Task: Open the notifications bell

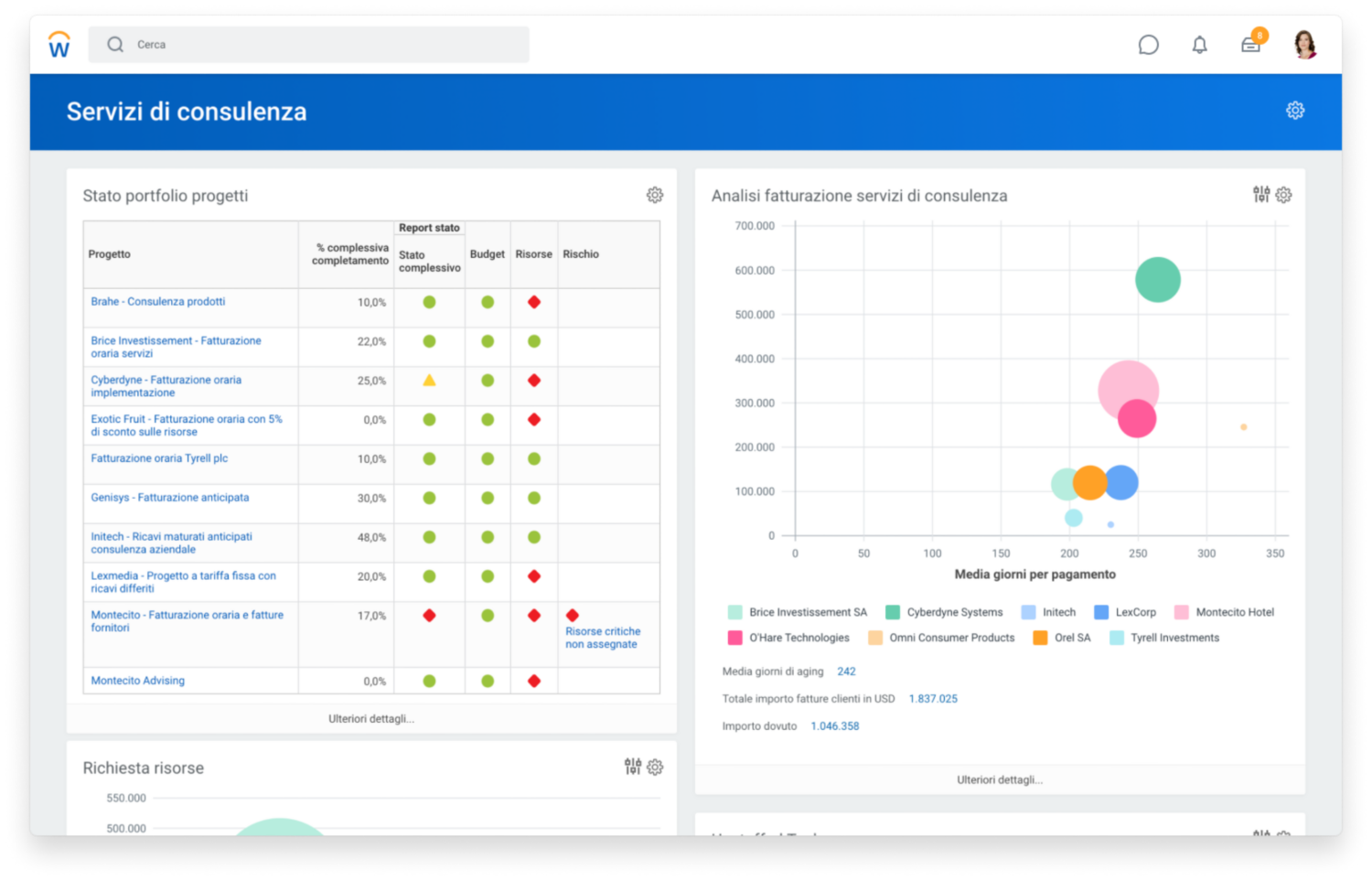Action: [x=1199, y=44]
